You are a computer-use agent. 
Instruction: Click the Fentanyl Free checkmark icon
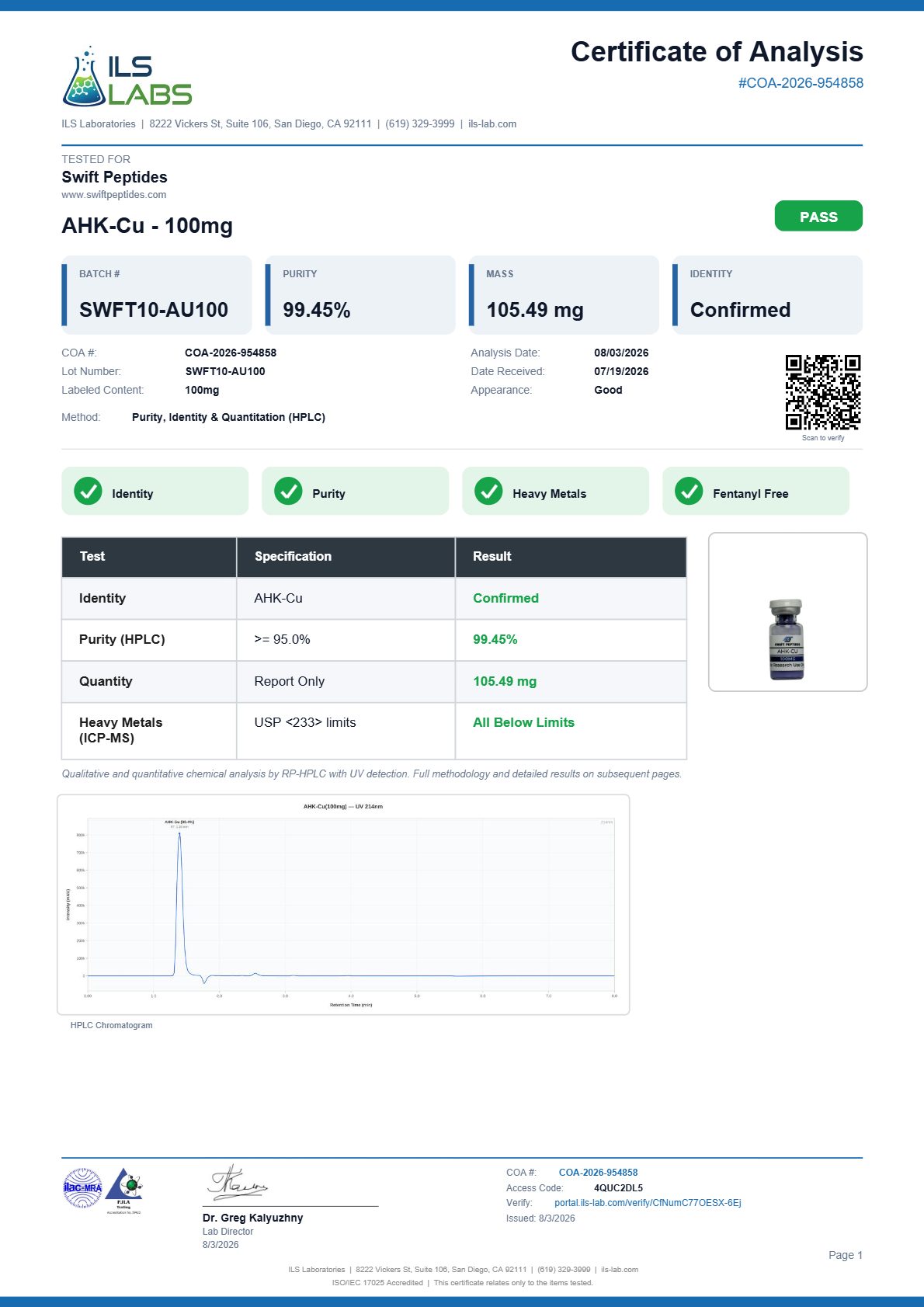pos(689,491)
